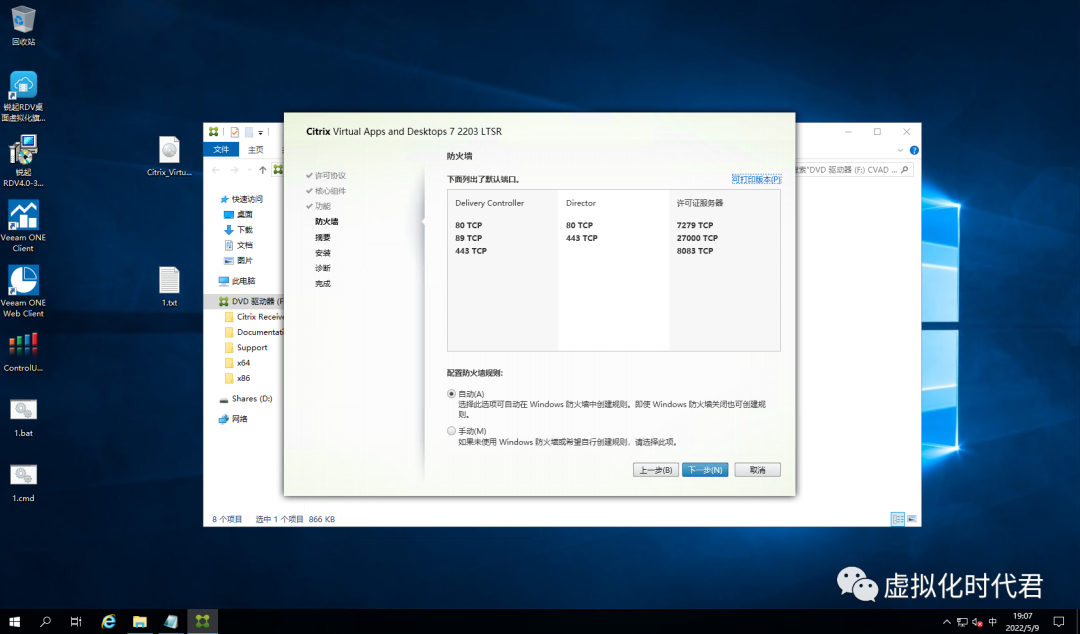Open taskbar search magnifier
Image resolution: width=1080 pixels, height=634 pixels.
click(x=45, y=622)
